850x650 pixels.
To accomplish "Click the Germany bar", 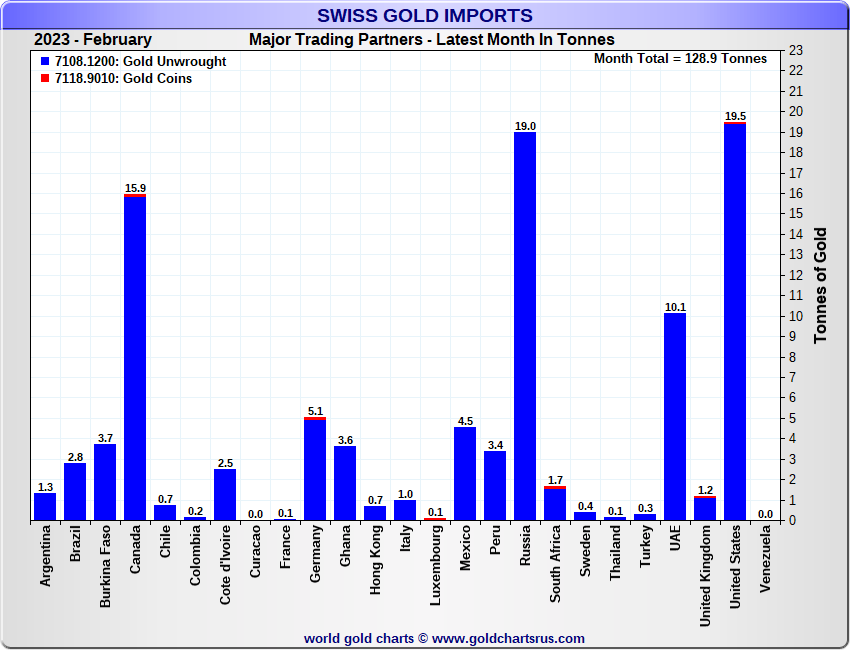I will click(x=315, y=468).
